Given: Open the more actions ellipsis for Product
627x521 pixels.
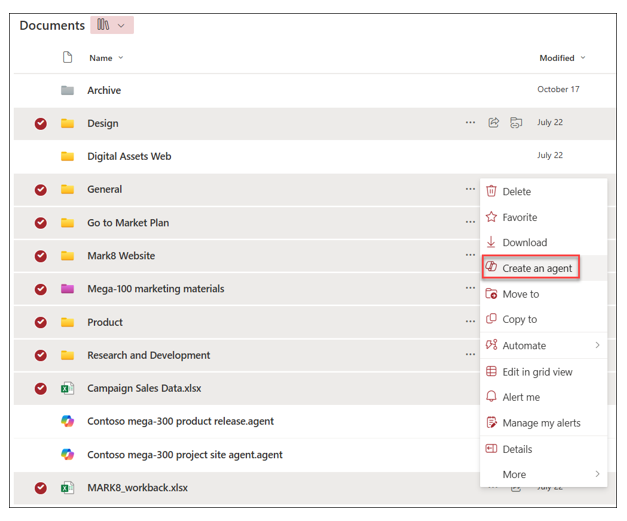Looking at the screenshot, I should [470, 321].
